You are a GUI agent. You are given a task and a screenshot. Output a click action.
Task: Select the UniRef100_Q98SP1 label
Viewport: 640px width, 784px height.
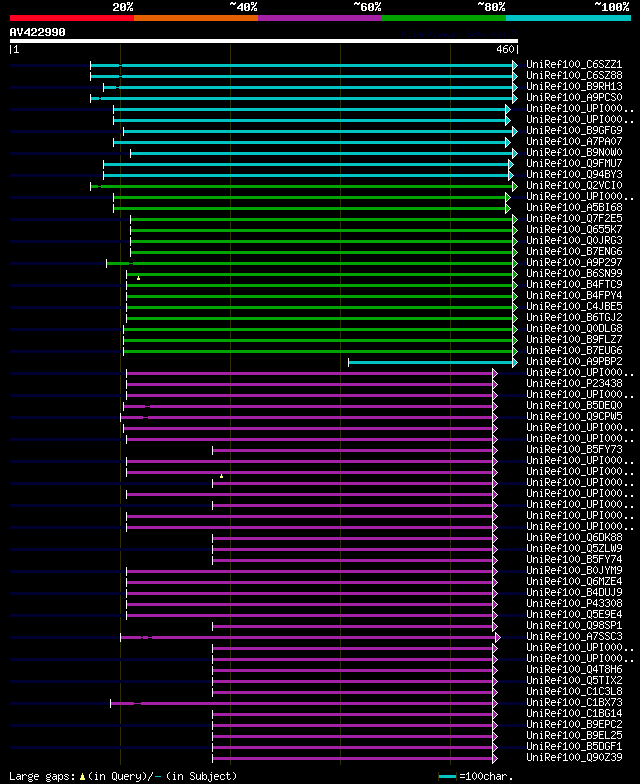coord(574,626)
